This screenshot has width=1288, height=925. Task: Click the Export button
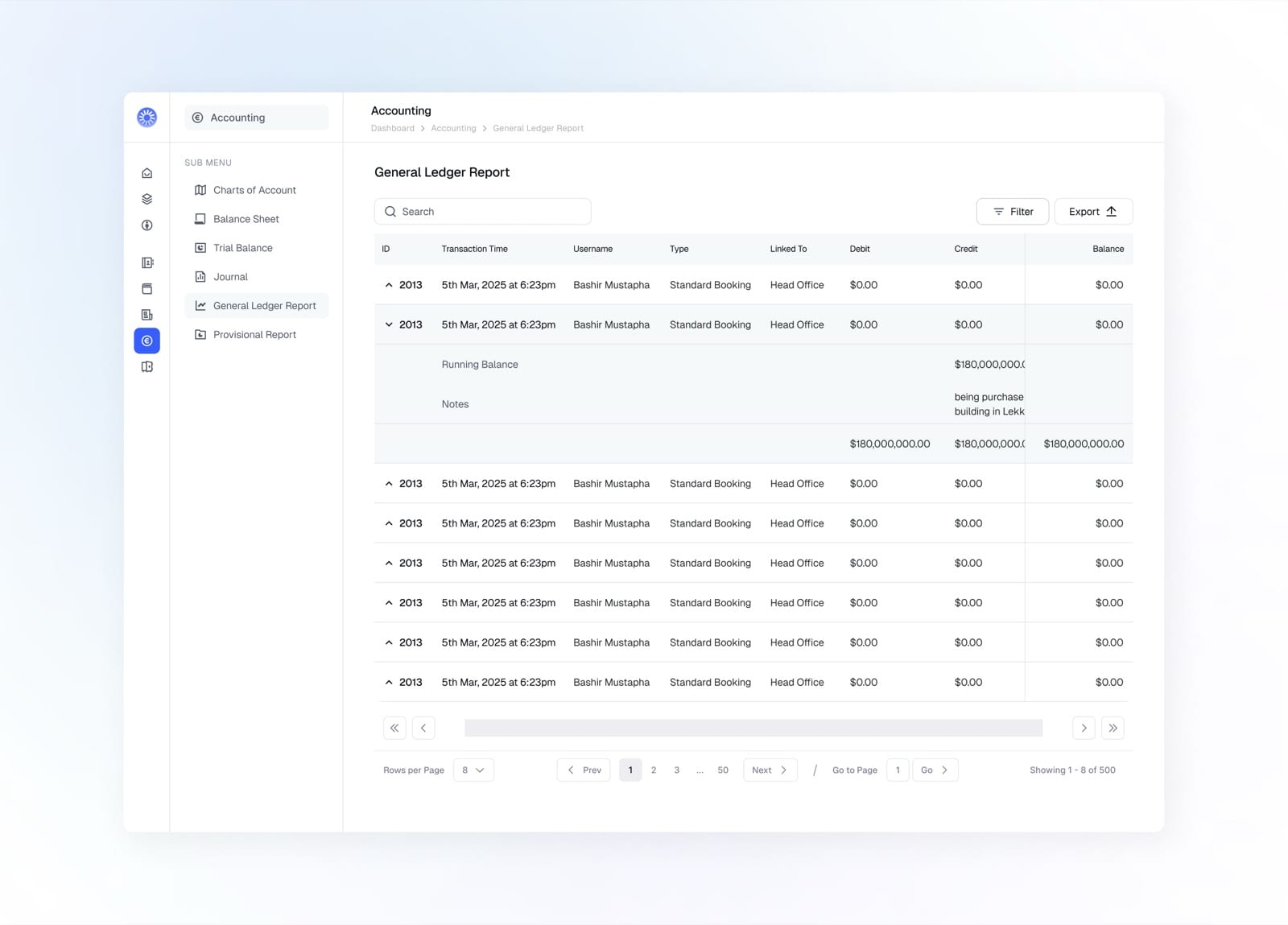coord(1093,211)
